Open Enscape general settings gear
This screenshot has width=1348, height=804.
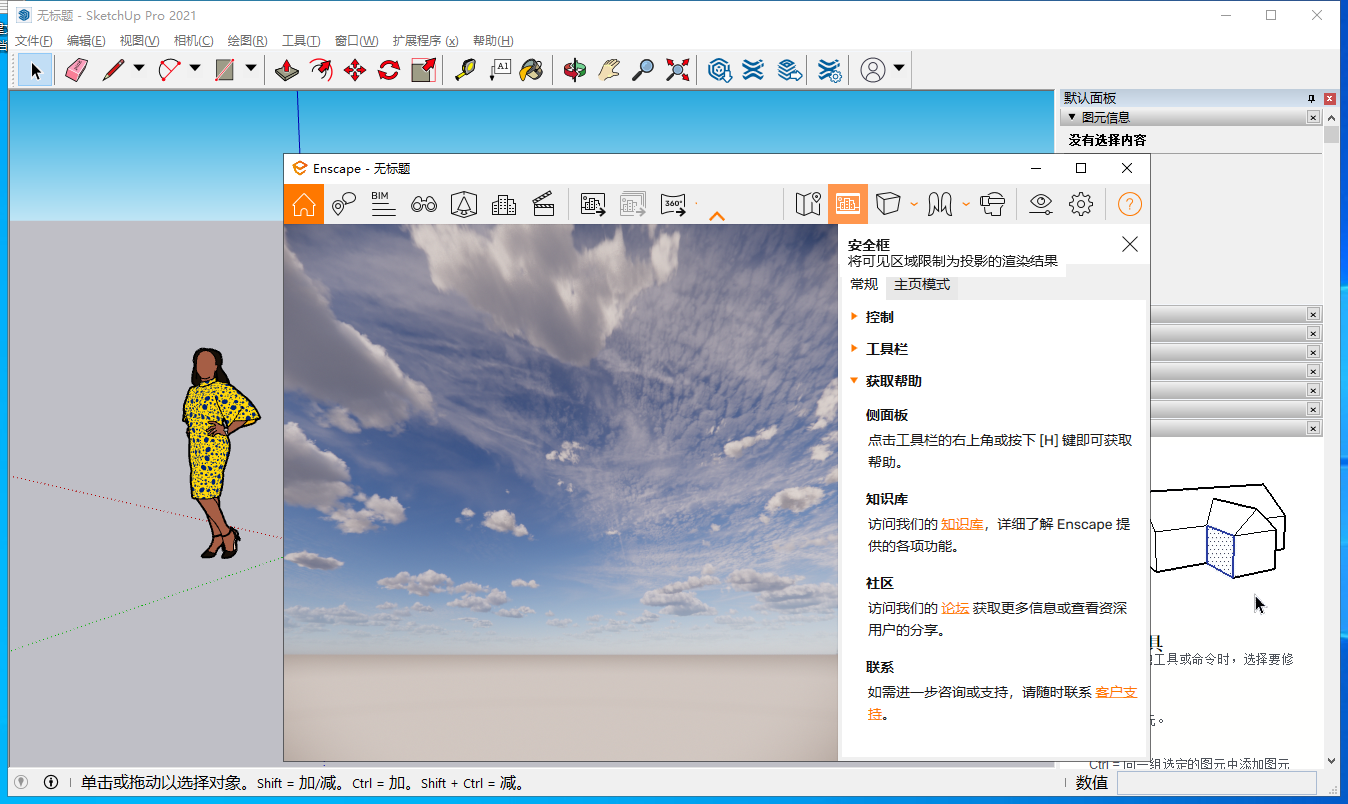1081,204
